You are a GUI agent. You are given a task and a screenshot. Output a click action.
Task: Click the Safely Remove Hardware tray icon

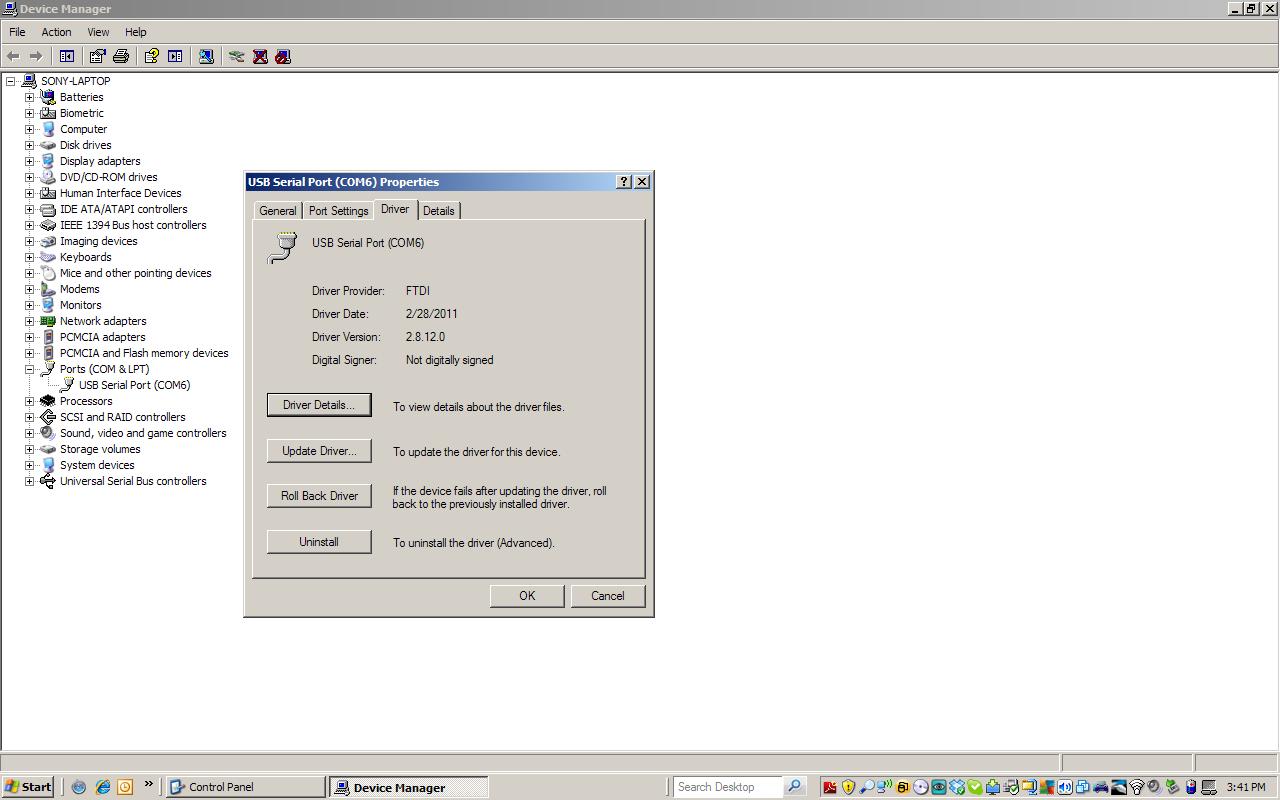pyautogui.click(x=1172, y=787)
